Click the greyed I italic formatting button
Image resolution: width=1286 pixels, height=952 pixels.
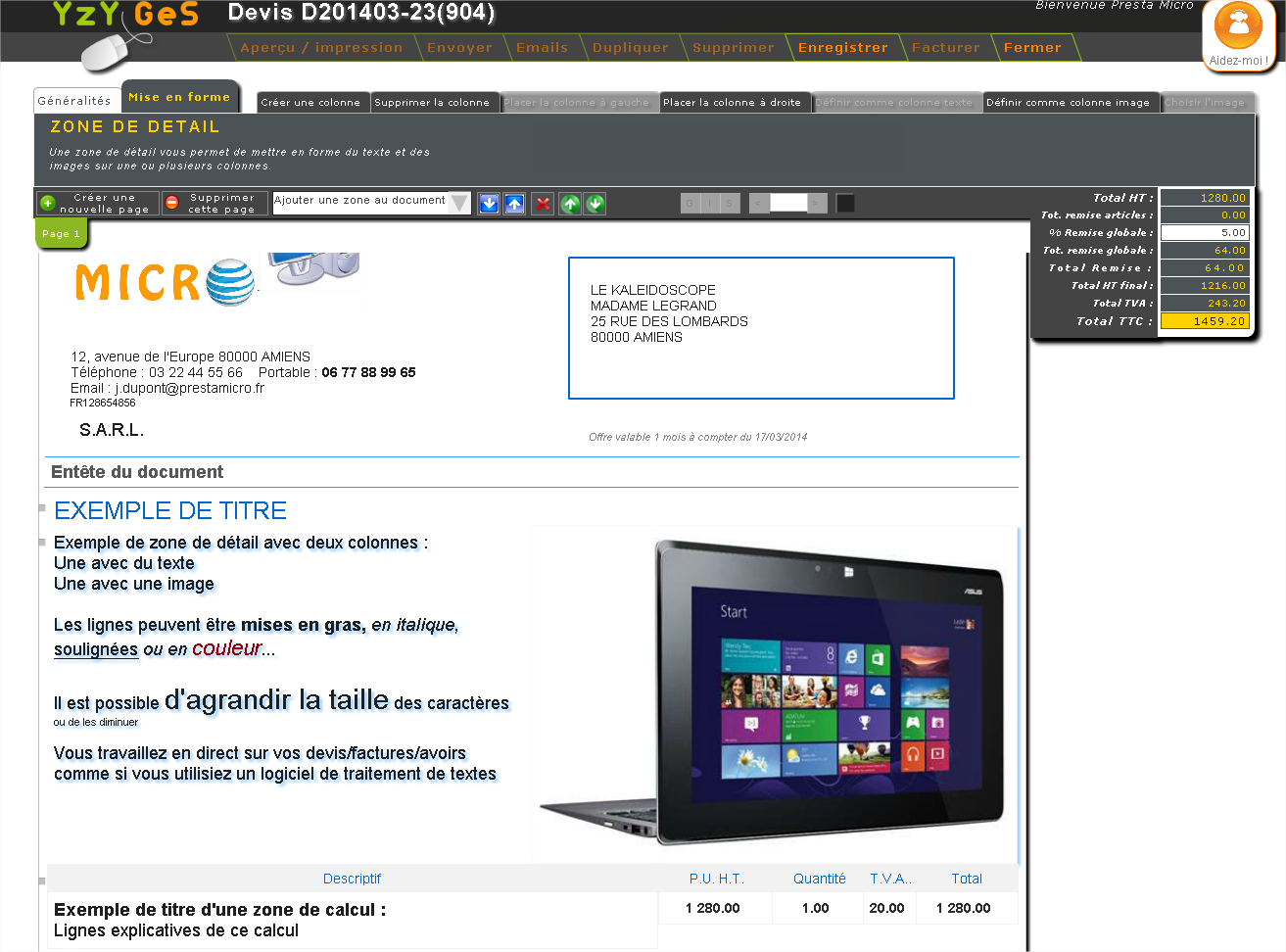click(x=709, y=203)
